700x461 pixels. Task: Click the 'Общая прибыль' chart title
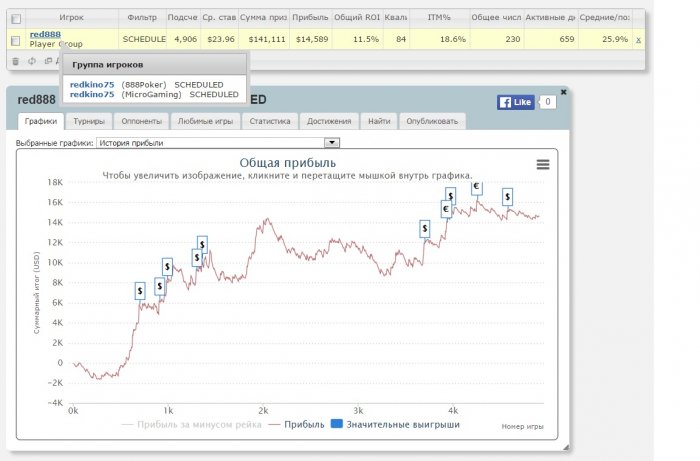pyautogui.click(x=288, y=163)
